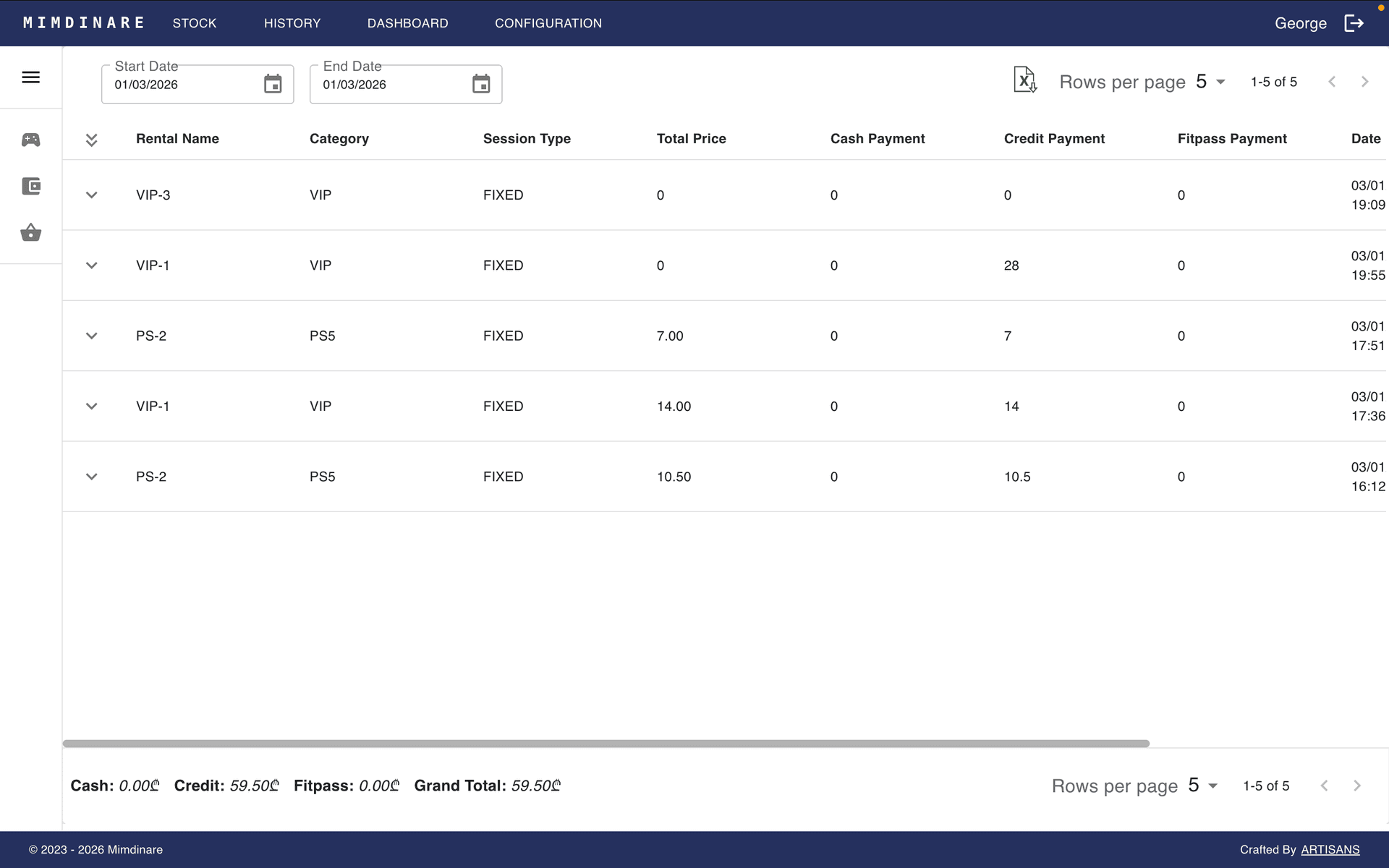Expand the VIP-3 row details

[91, 195]
